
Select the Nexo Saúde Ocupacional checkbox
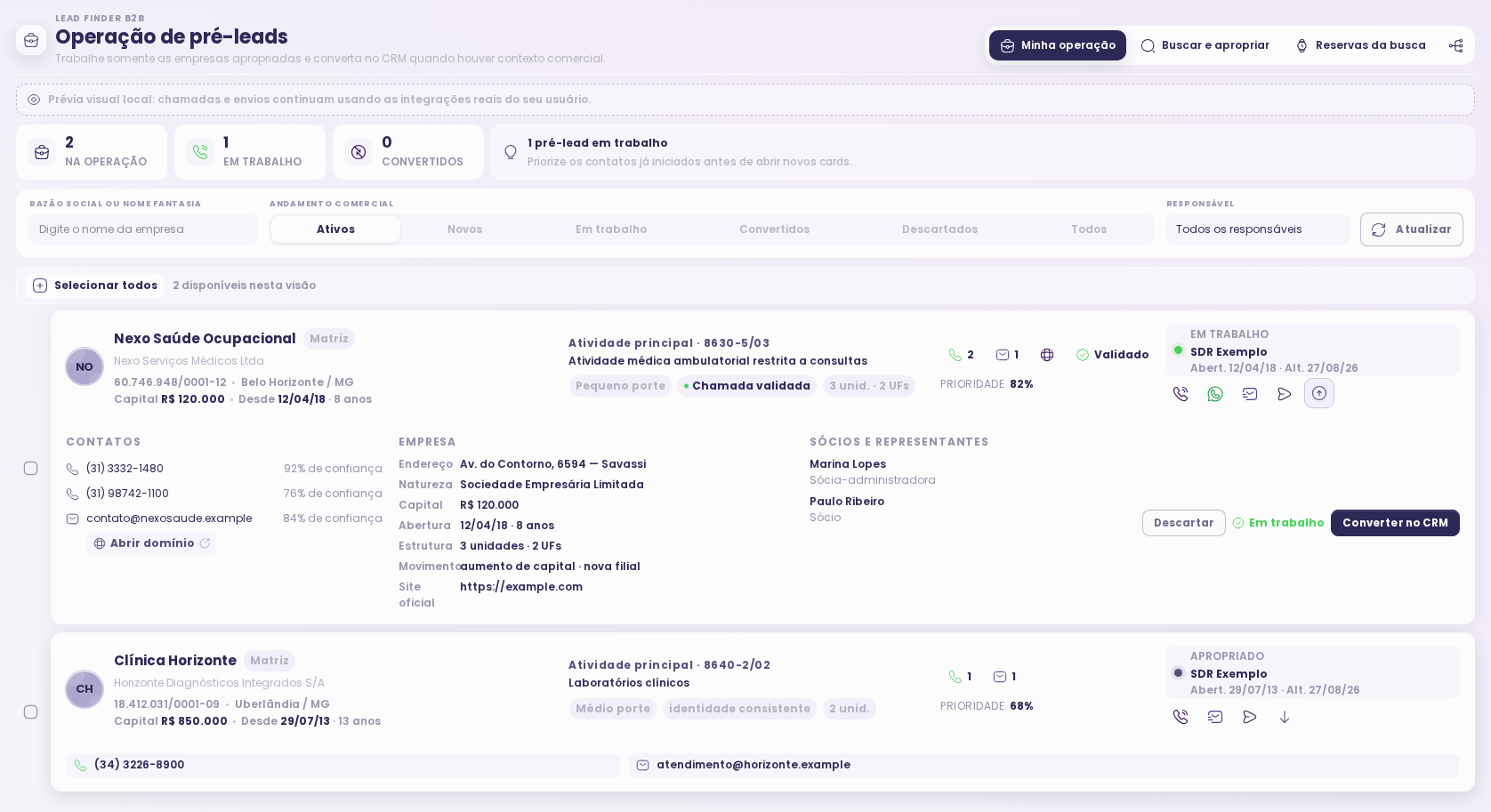click(x=31, y=468)
